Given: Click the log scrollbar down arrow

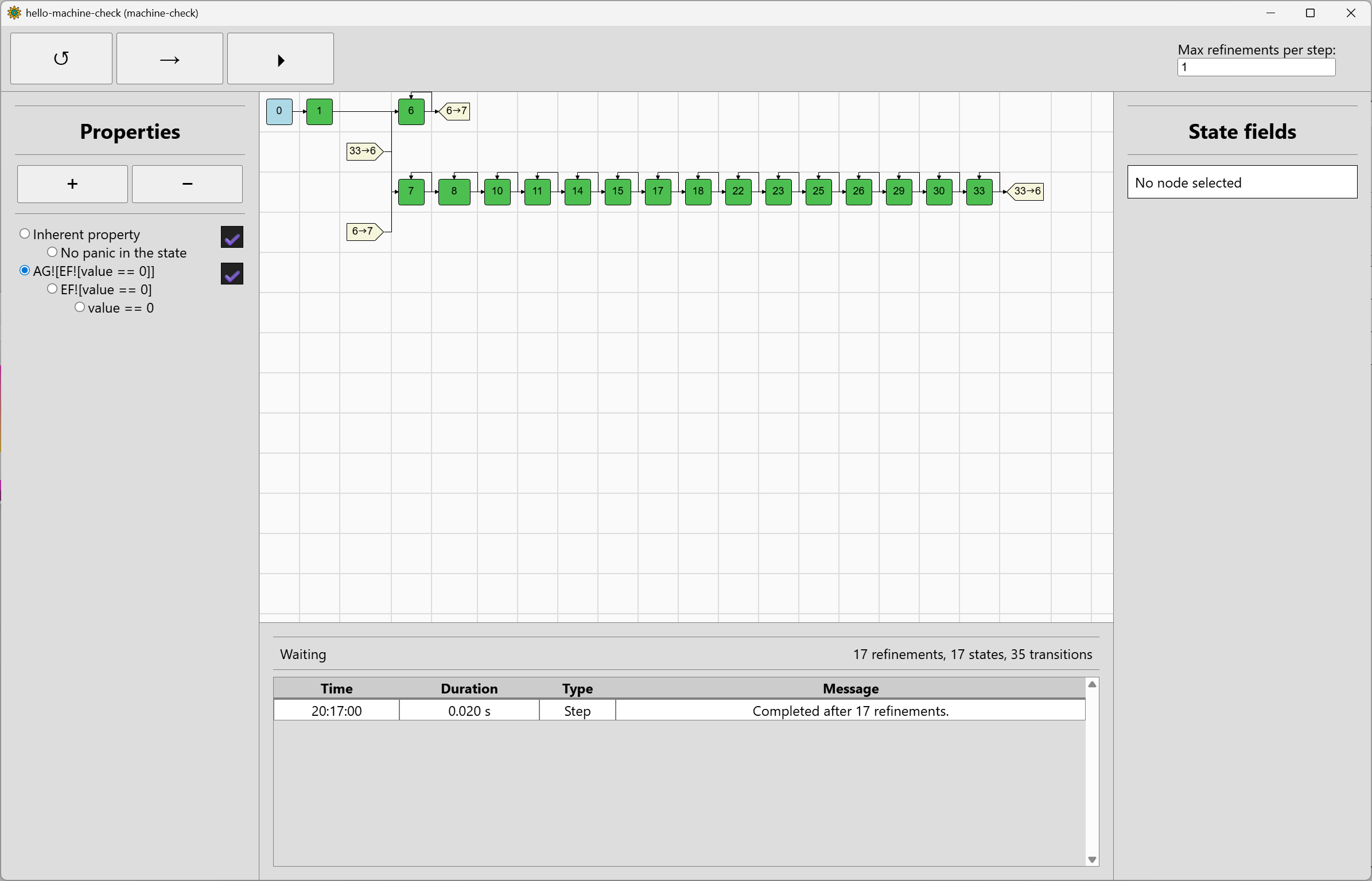Looking at the screenshot, I should [1092, 859].
